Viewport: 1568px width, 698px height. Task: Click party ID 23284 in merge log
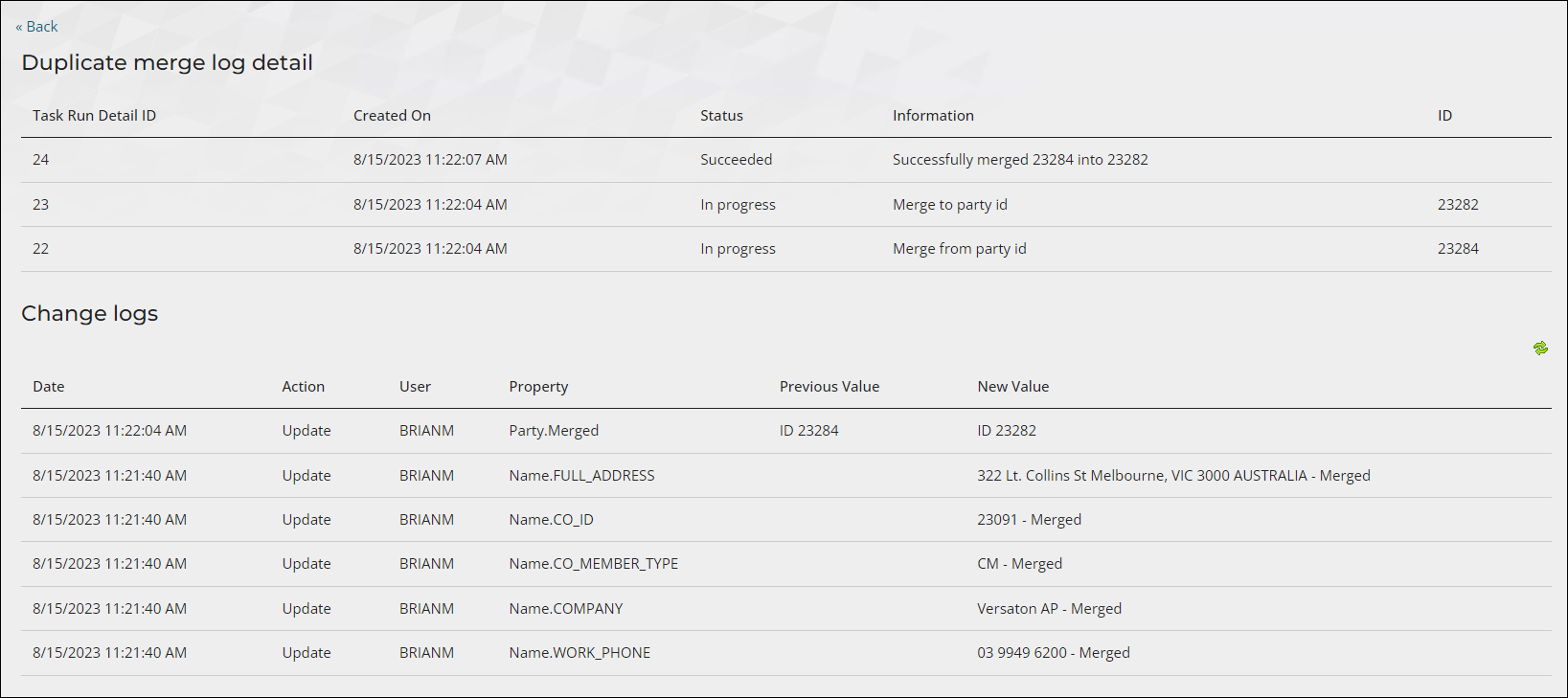pos(1458,249)
